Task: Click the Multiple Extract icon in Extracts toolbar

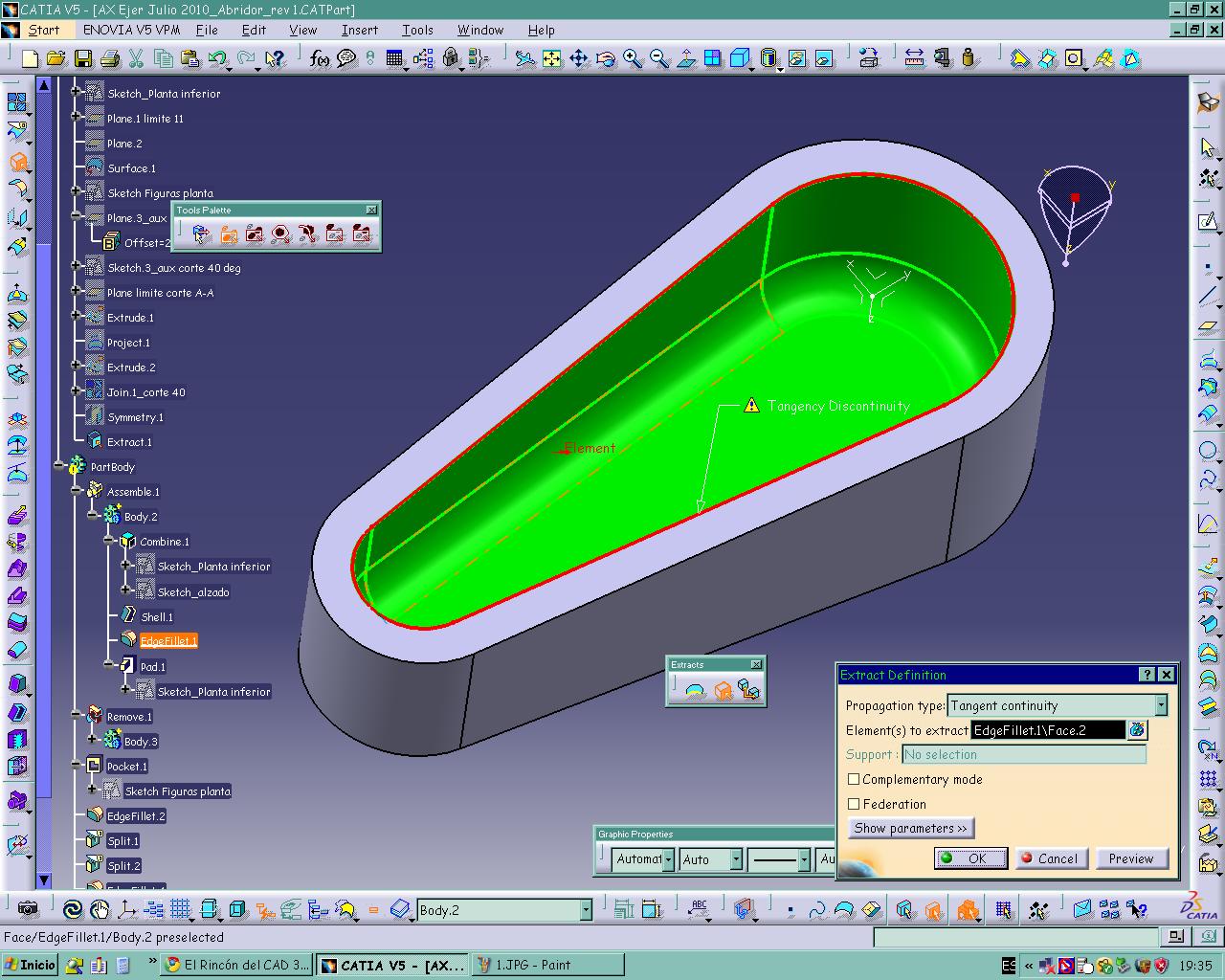Action: pos(749,689)
